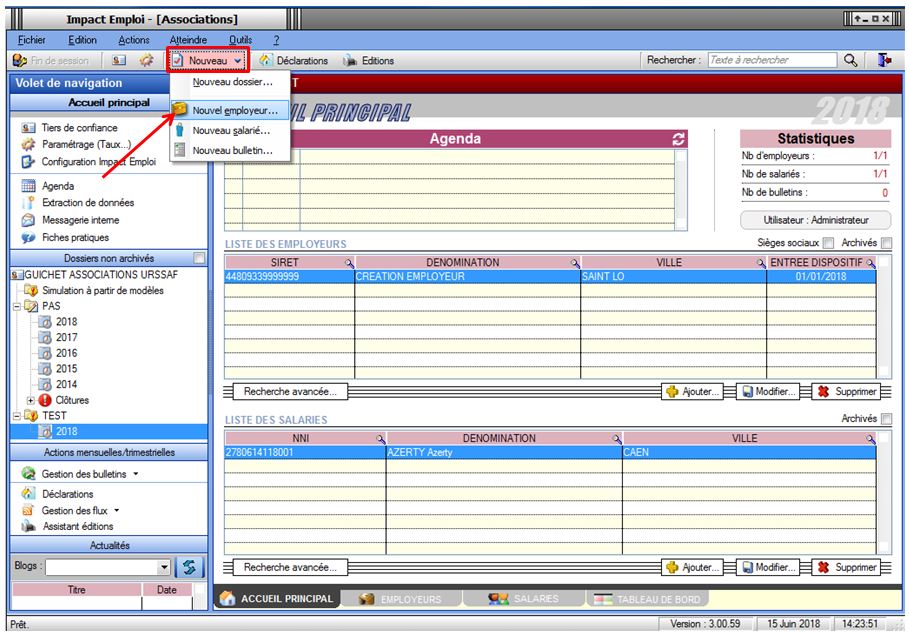Open Paramétrage (Taux...) in navigation
This screenshot has width=909, height=637.
point(86,144)
